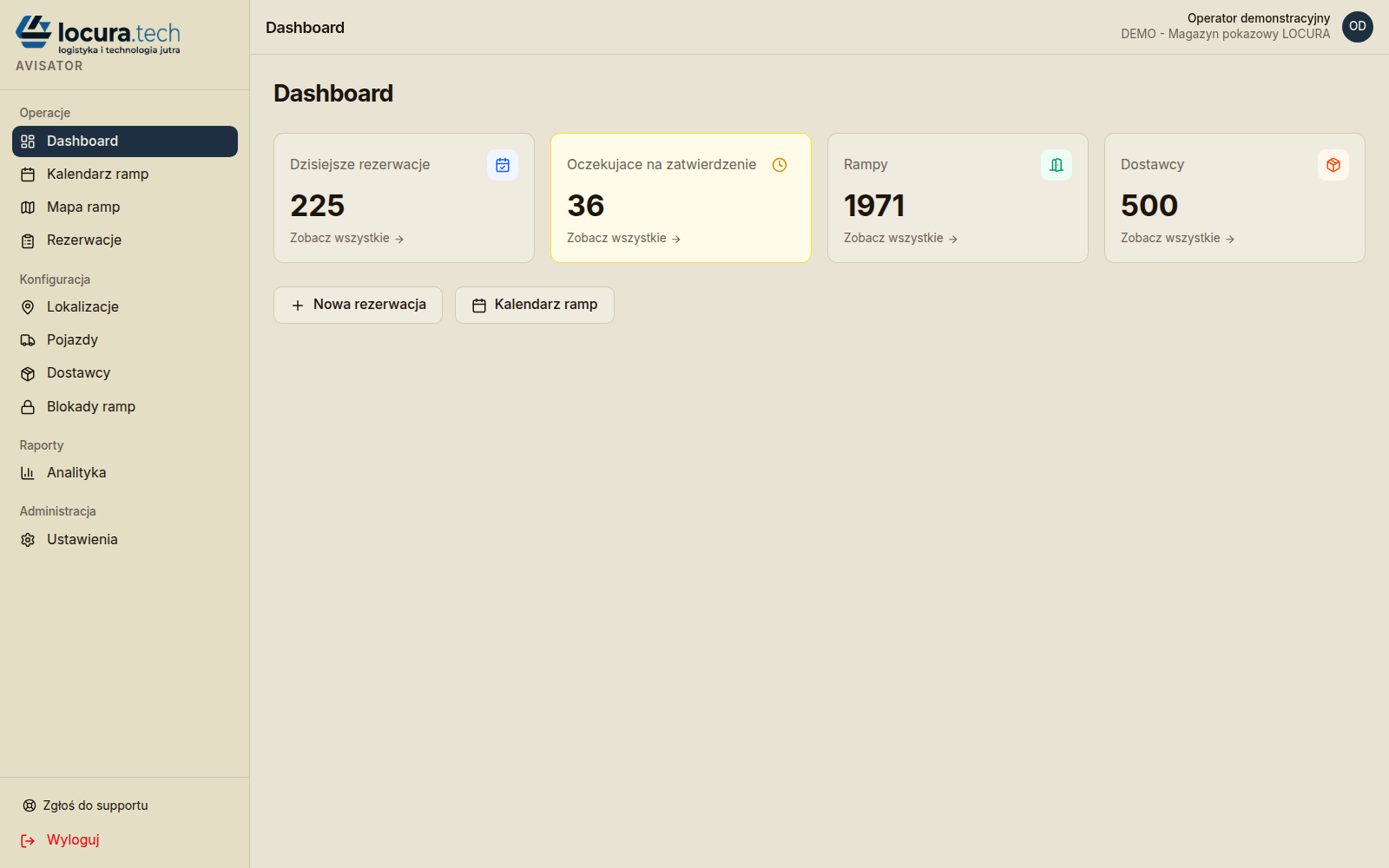Click the Nowa rezerwacja button
The image size is (1389, 868).
pos(358,305)
